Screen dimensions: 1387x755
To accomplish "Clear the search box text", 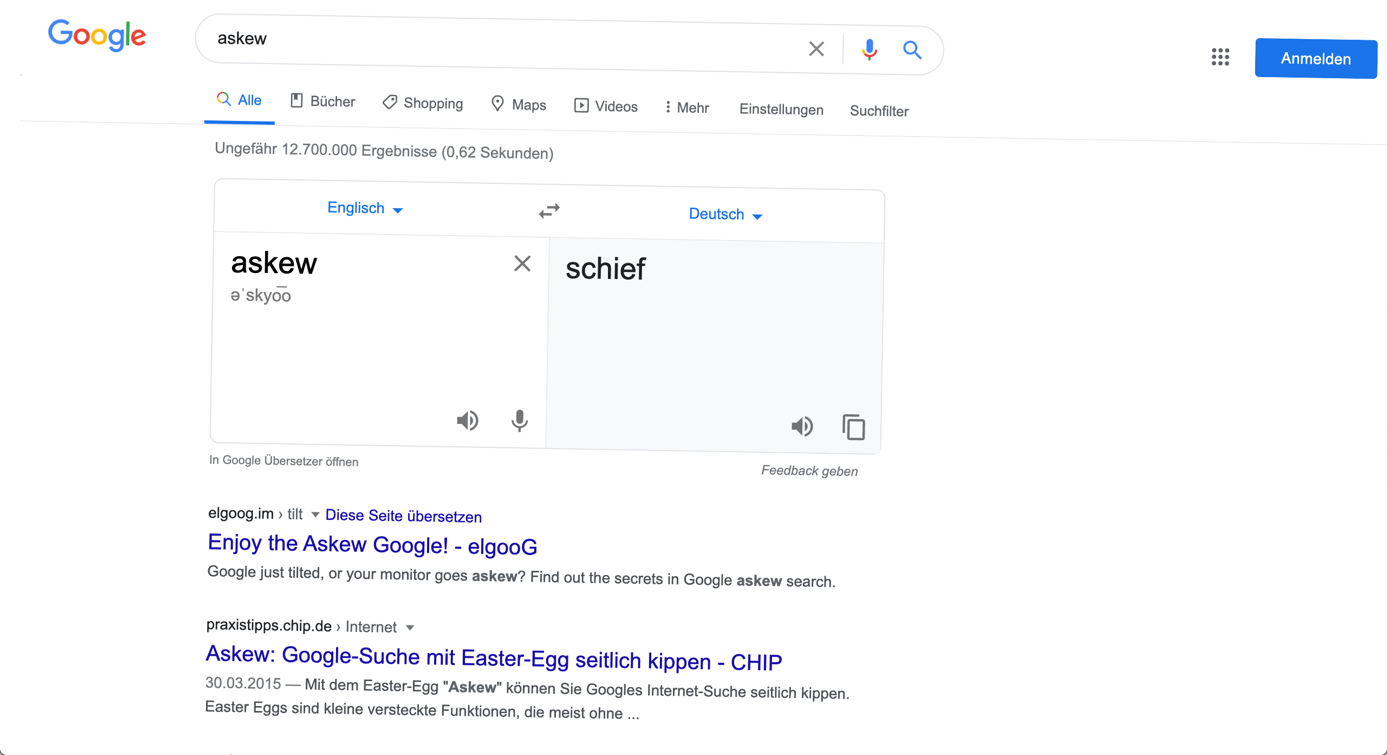I will (816, 48).
